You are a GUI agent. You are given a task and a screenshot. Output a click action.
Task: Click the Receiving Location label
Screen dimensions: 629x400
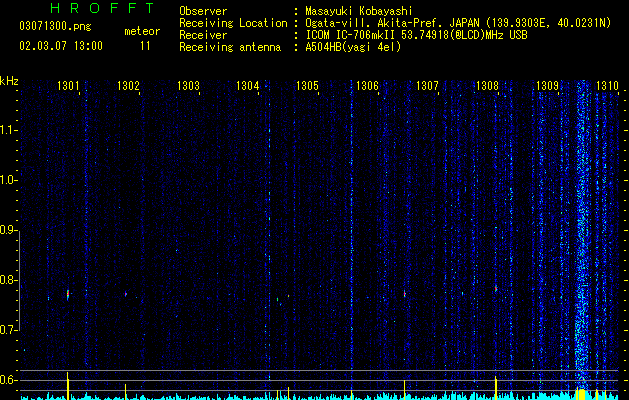tap(233, 23)
